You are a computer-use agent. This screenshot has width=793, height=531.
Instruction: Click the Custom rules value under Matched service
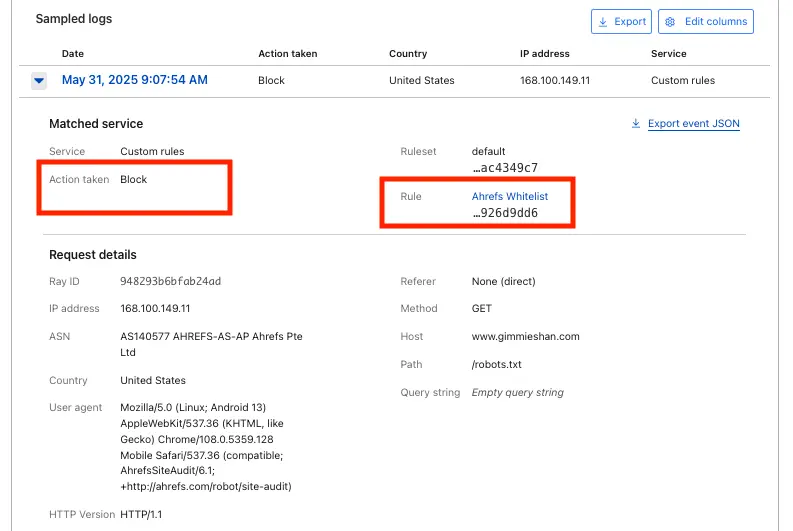point(152,151)
